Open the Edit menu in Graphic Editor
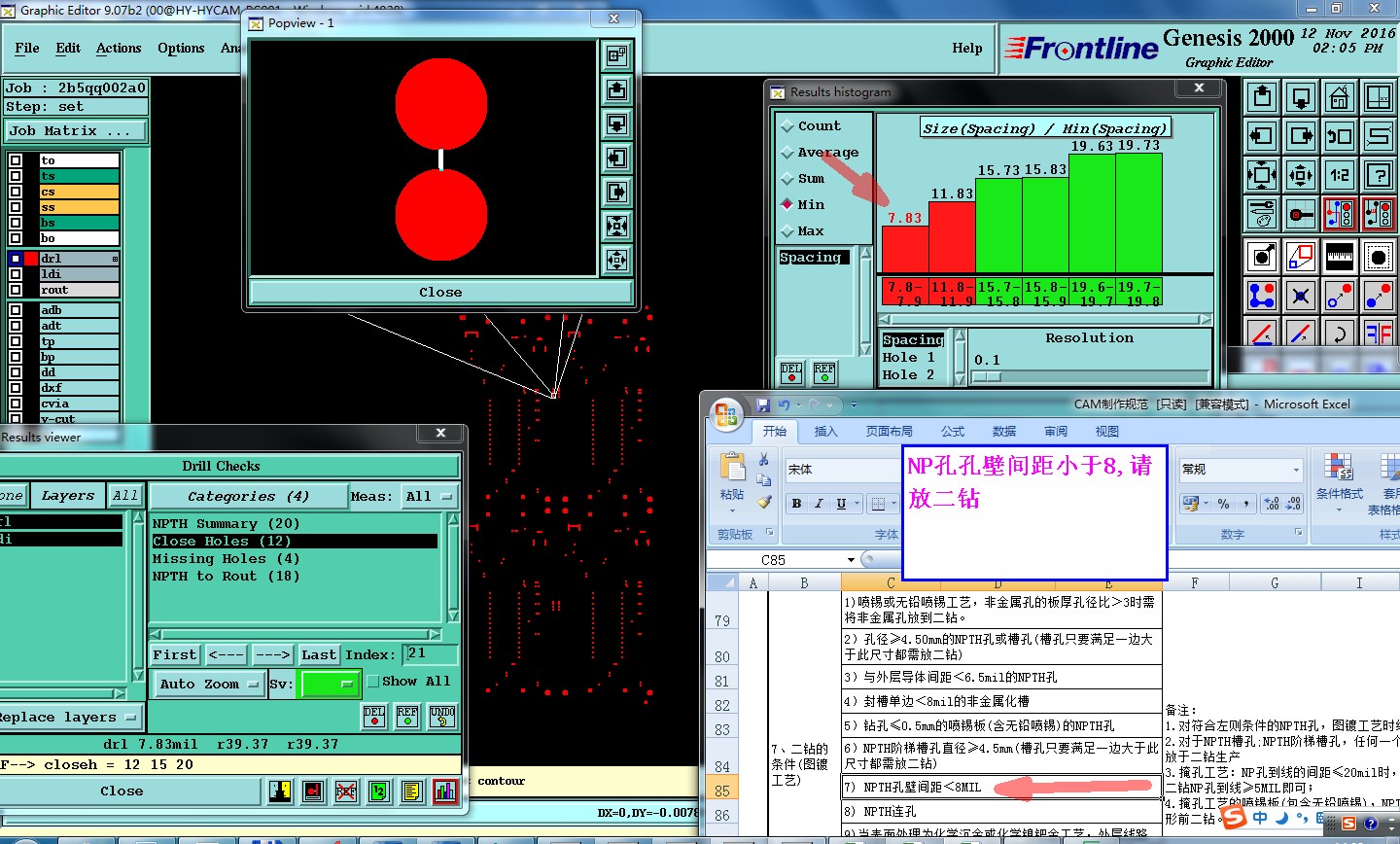1400x844 pixels. [68, 48]
